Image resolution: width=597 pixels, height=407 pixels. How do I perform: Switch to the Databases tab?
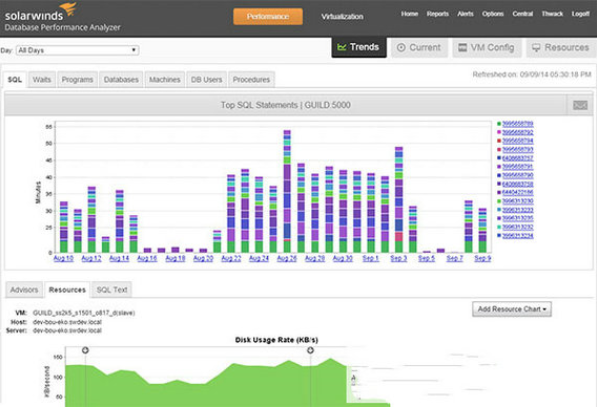[121, 80]
